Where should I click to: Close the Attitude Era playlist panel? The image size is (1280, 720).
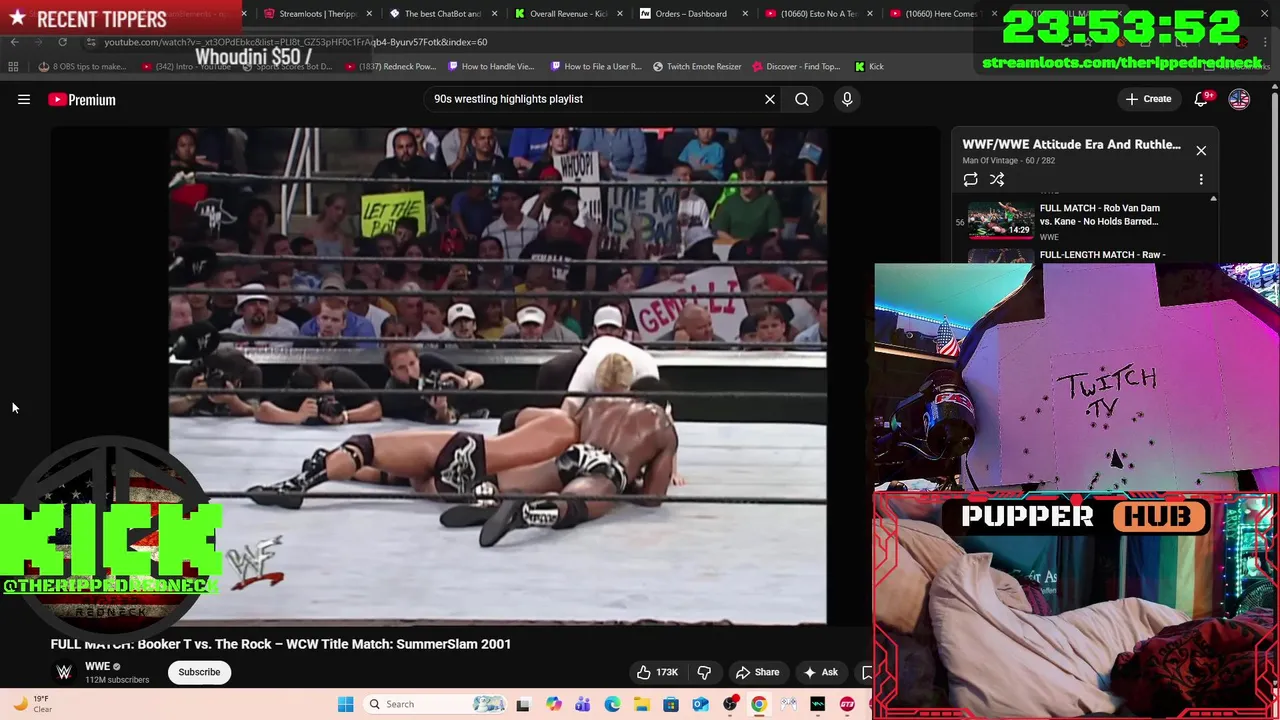click(1201, 151)
